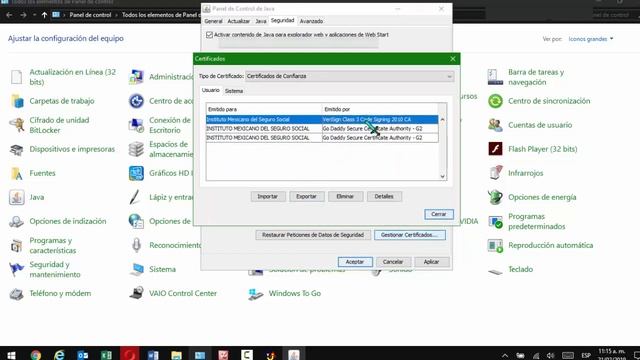Screen dimensions: 640x360
Task: Click the Excel icon on the taskbar
Action: click(107, 355)
